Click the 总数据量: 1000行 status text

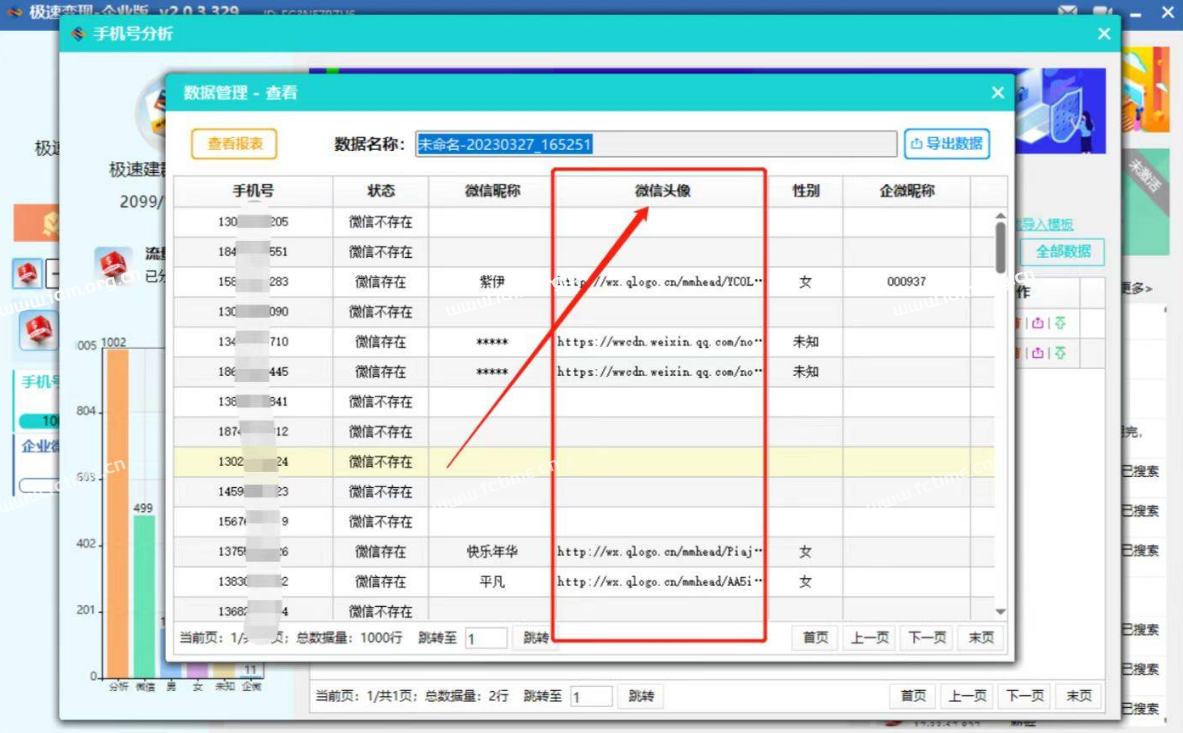click(x=349, y=638)
